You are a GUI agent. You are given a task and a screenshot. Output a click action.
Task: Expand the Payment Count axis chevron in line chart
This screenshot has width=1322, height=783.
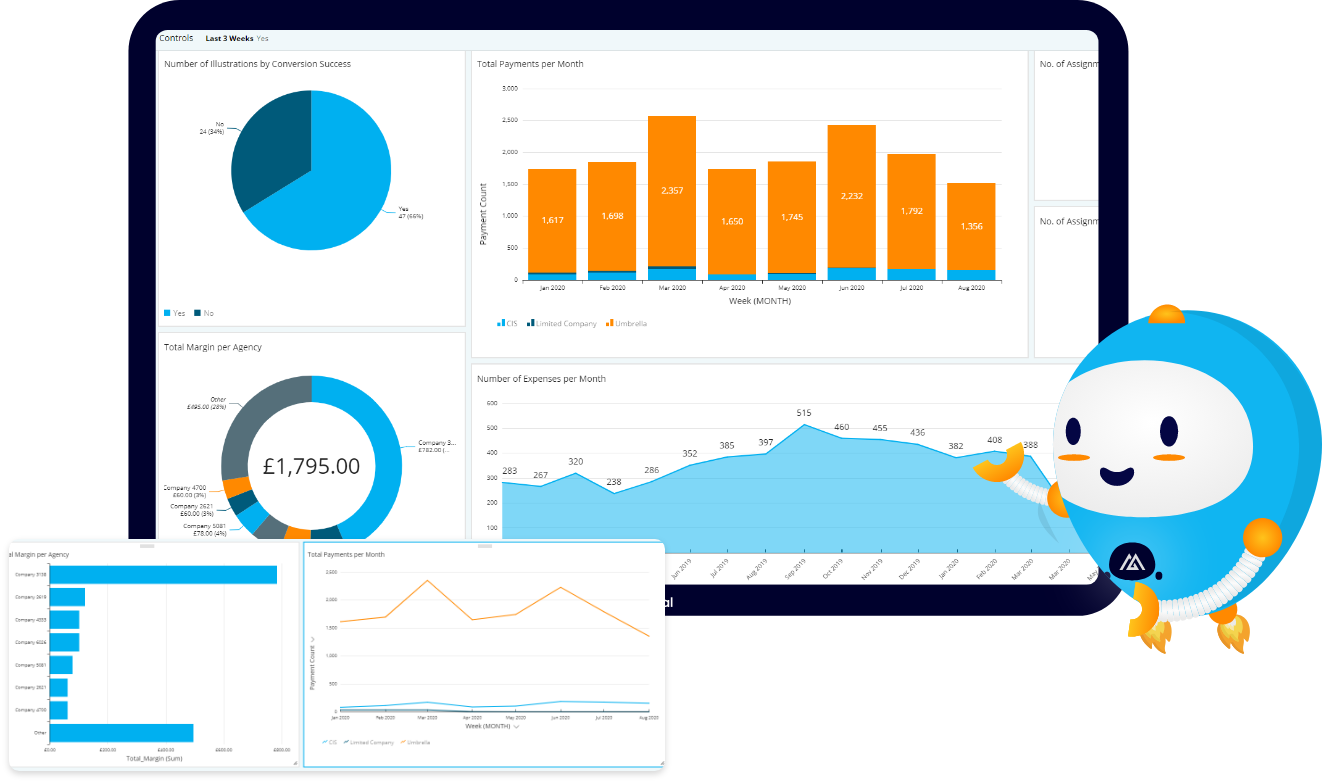pyautogui.click(x=312, y=638)
